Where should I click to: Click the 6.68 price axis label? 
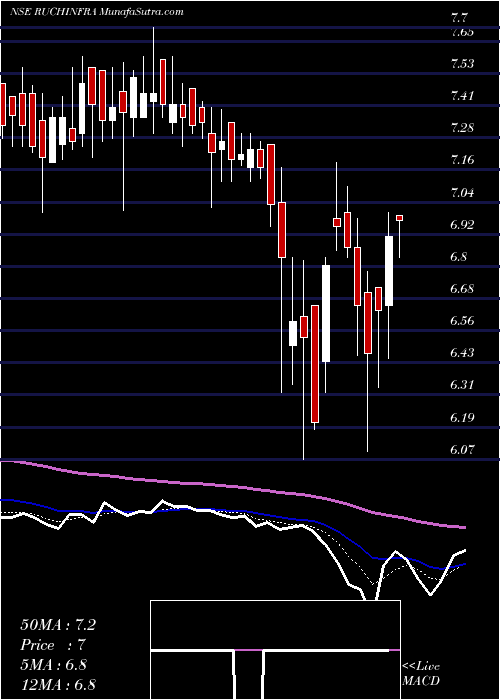pyautogui.click(x=462, y=289)
